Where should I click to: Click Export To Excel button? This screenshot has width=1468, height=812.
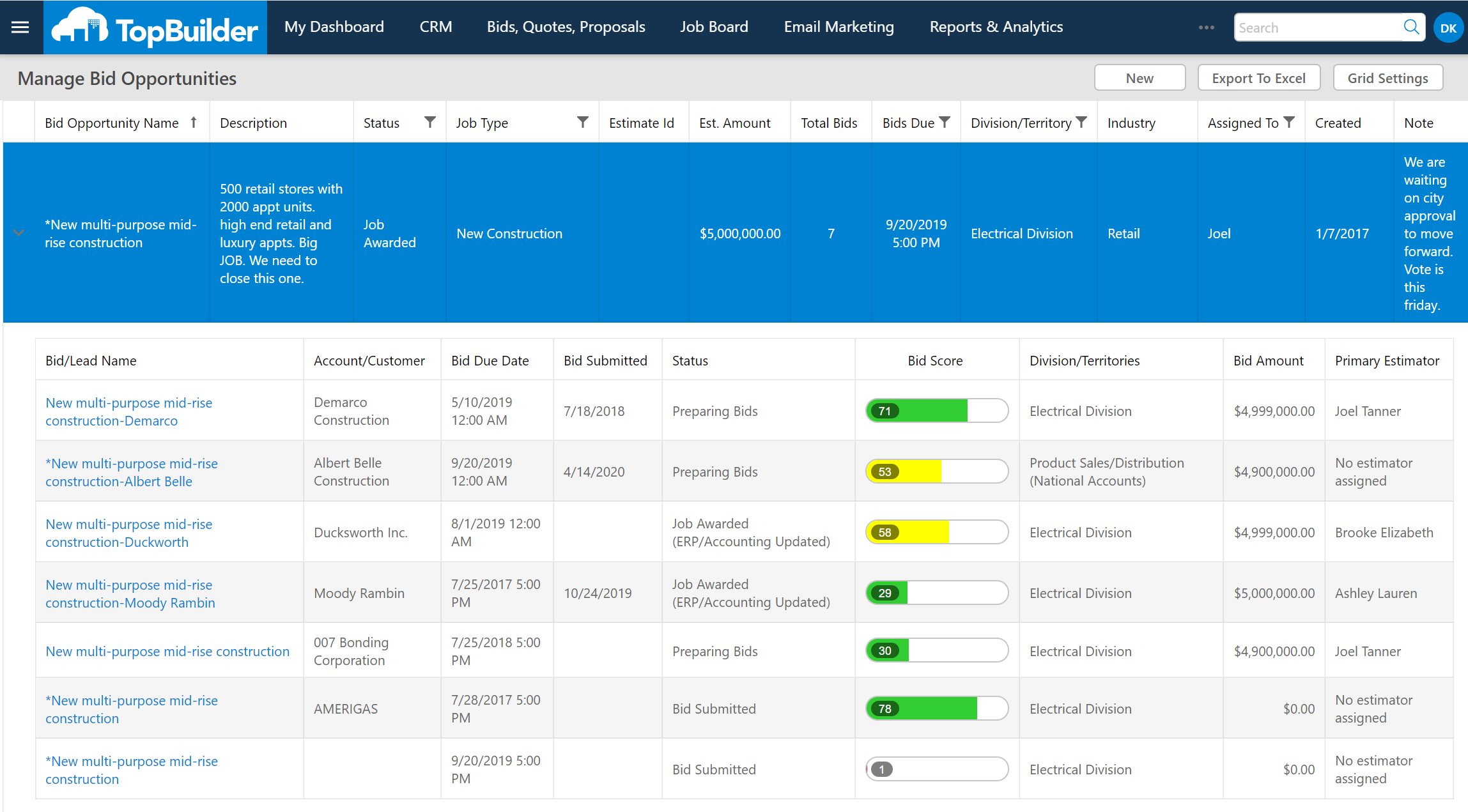1259,78
